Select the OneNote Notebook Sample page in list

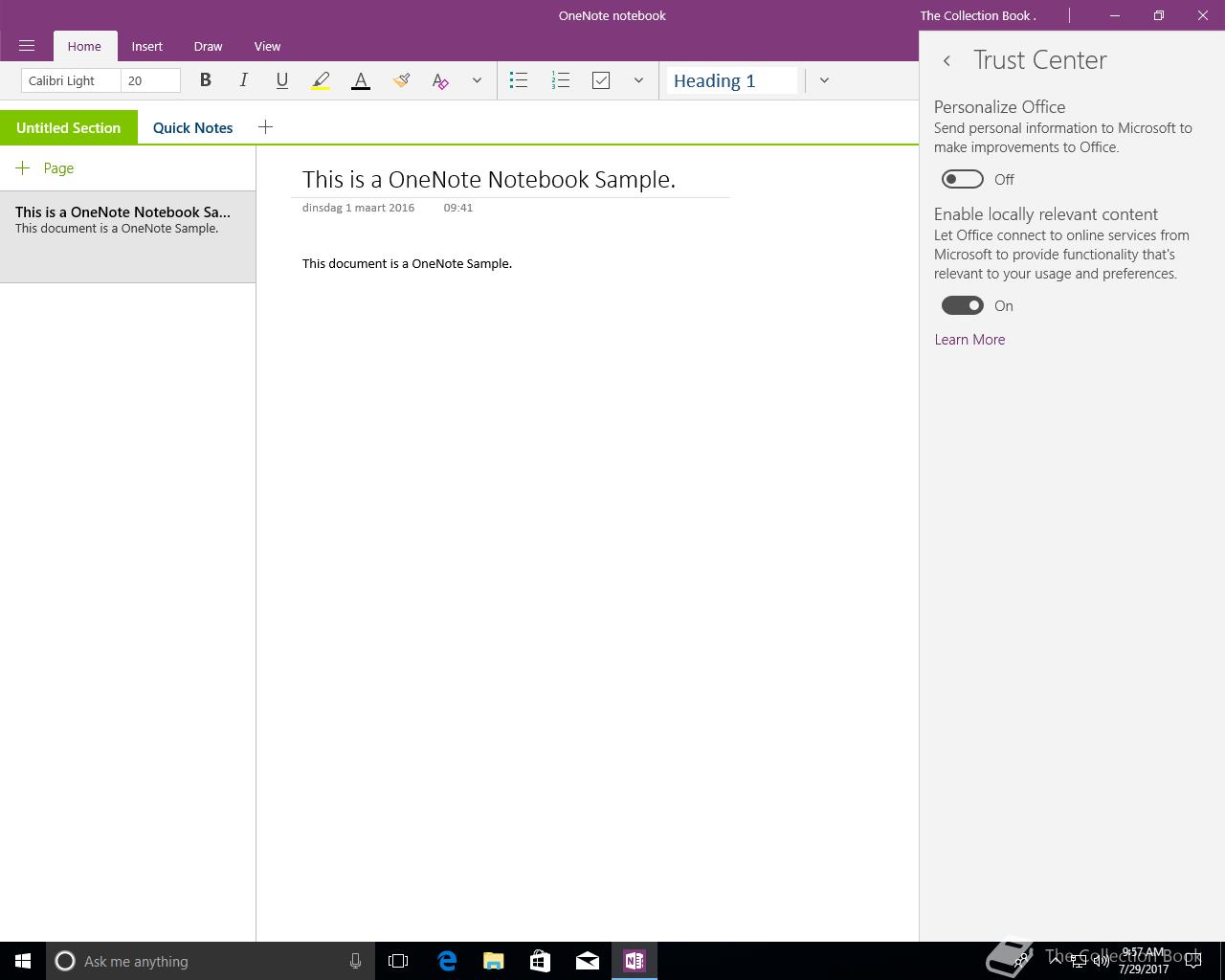(127, 237)
